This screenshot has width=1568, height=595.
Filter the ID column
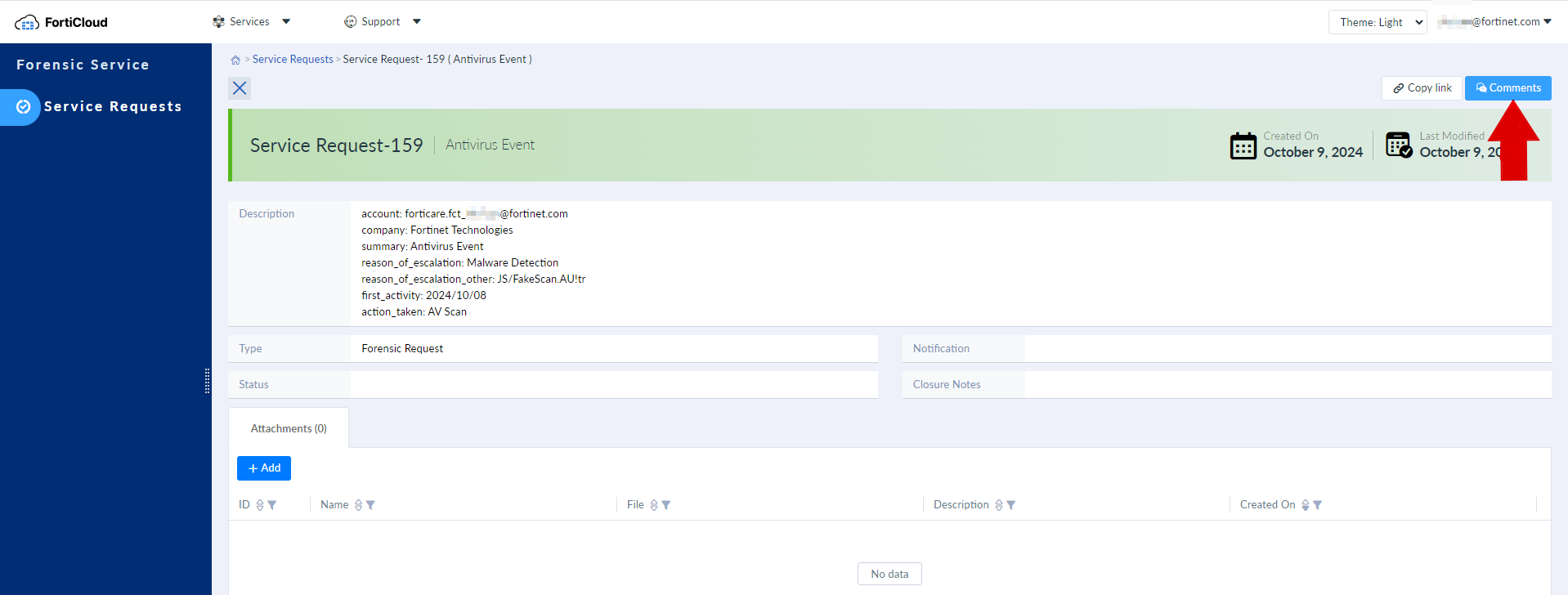coord(272,505)
